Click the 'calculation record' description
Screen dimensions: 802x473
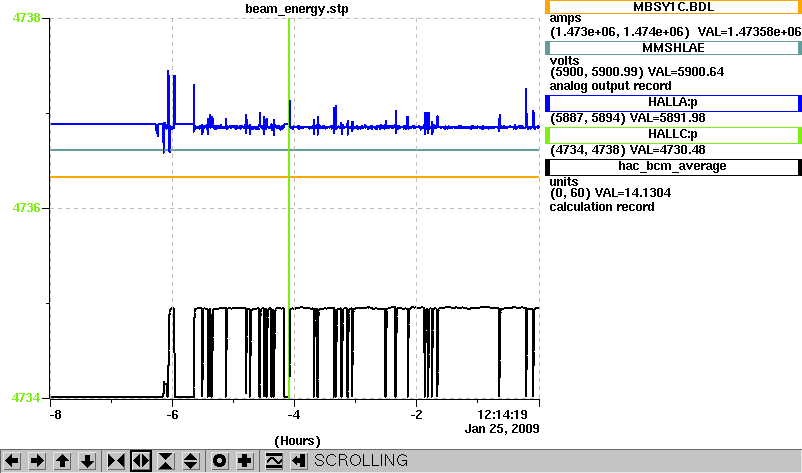(x=602, y=207)
